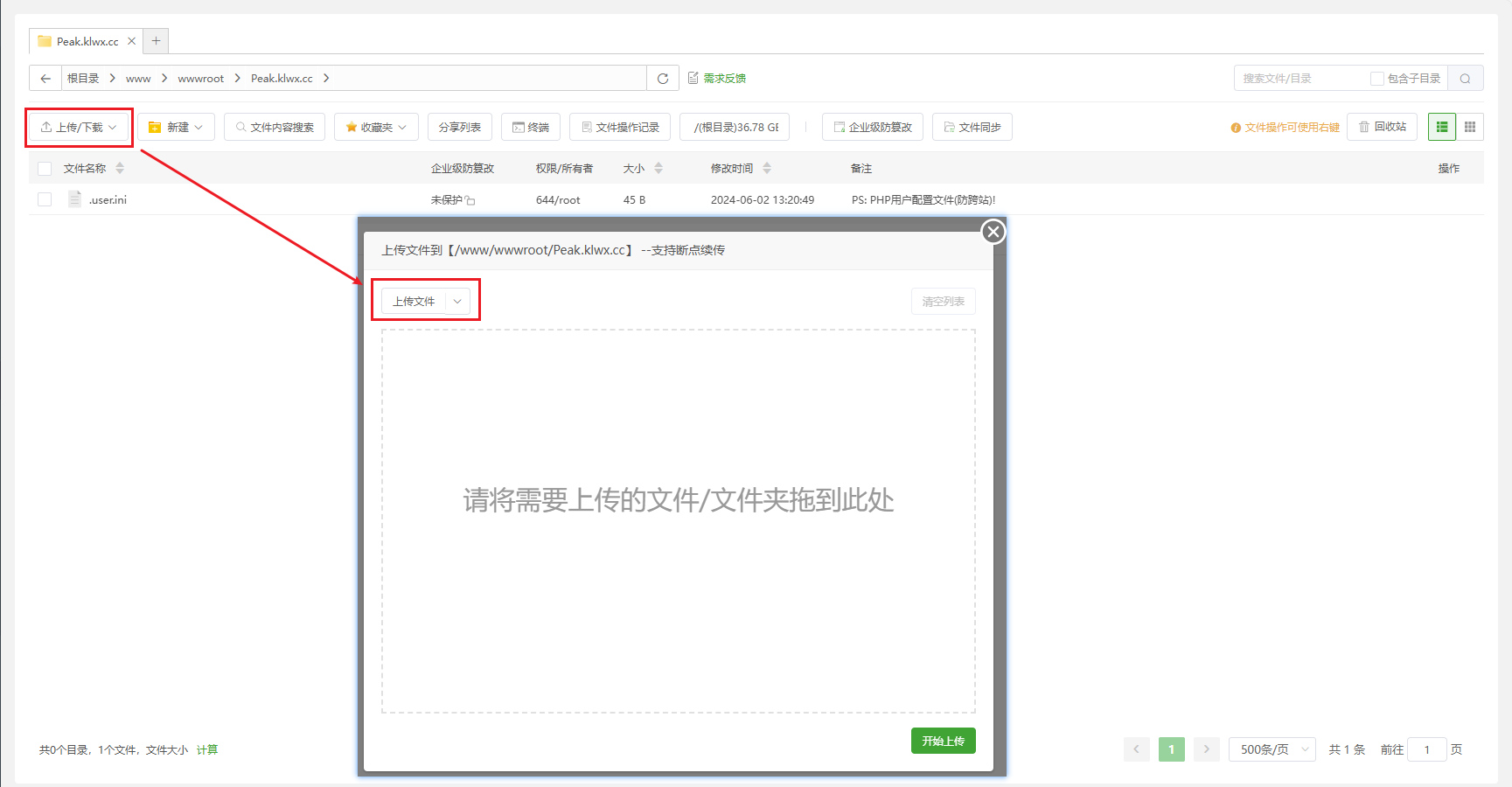Open 上传文件 dropdown arrow in dialog
This screenshot has width=1512, height=787.
coord(457,301)
